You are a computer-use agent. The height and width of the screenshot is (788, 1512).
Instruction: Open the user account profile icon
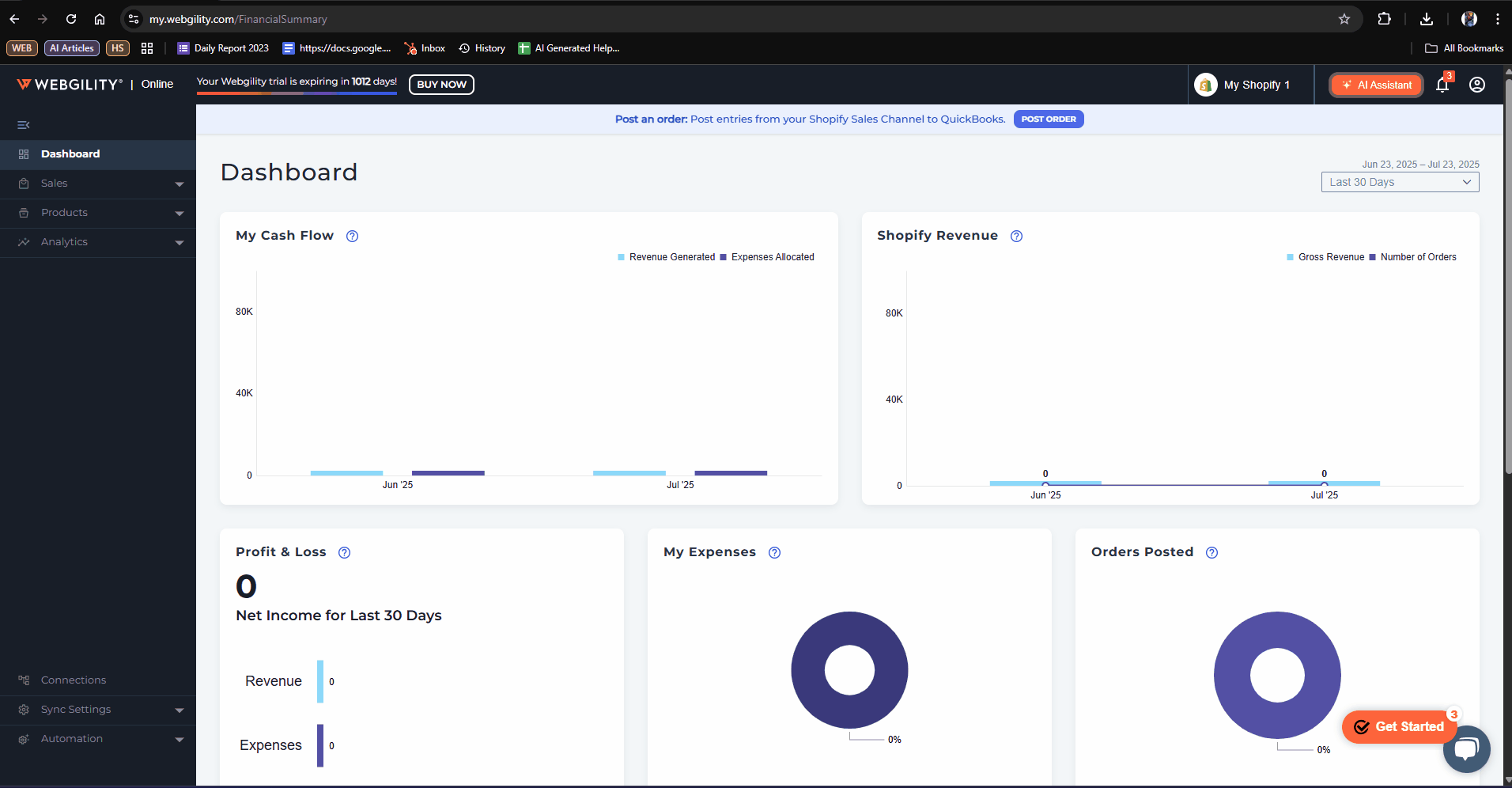click(1476, 85)
